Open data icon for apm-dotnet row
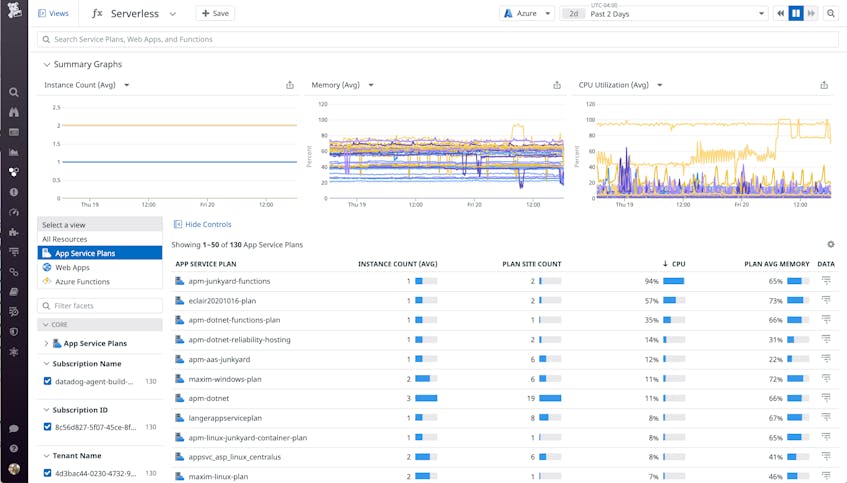Screen dimensions: 847x483 click(826, 398)
